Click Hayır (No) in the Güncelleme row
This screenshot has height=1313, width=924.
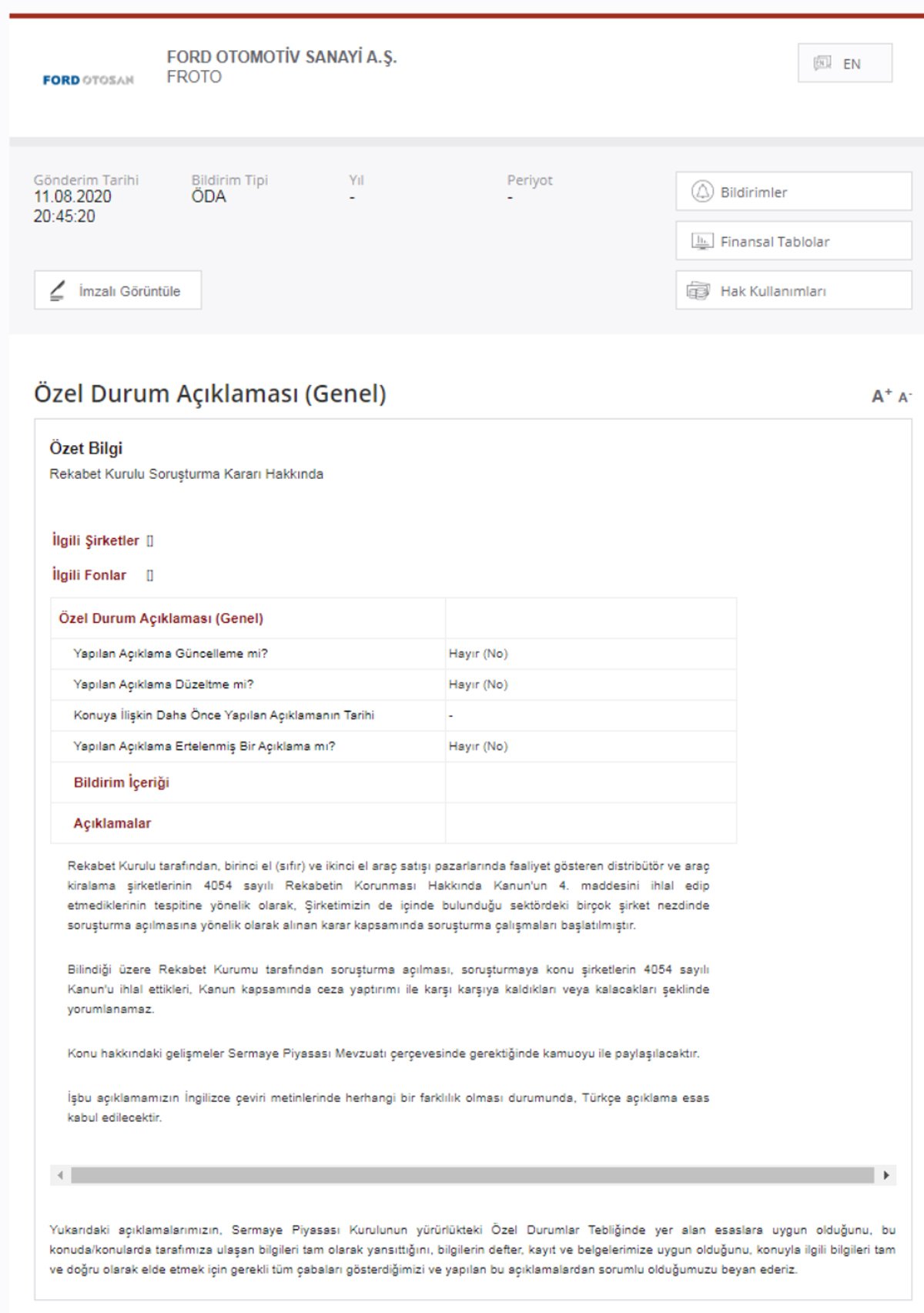click(478, 654)
